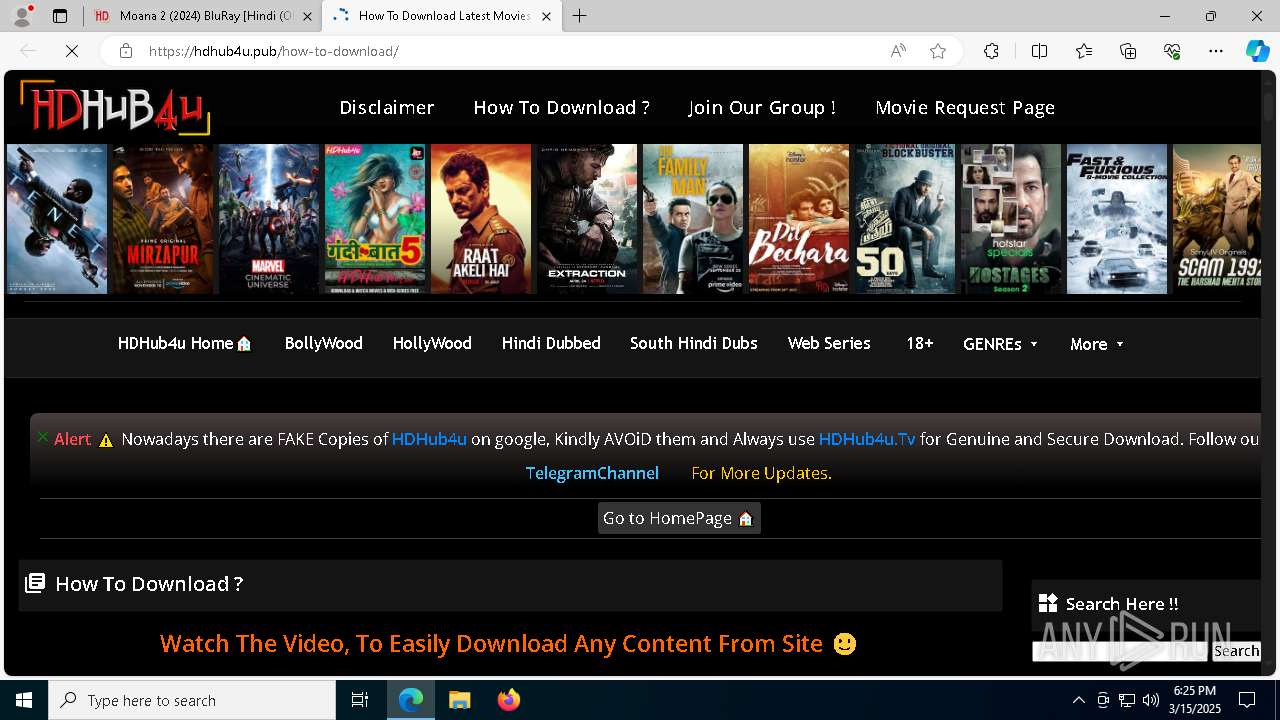The image size is (1280, 720).
Task: Open the Copilot sidebar icon
Action: [x=1257, y=51]
